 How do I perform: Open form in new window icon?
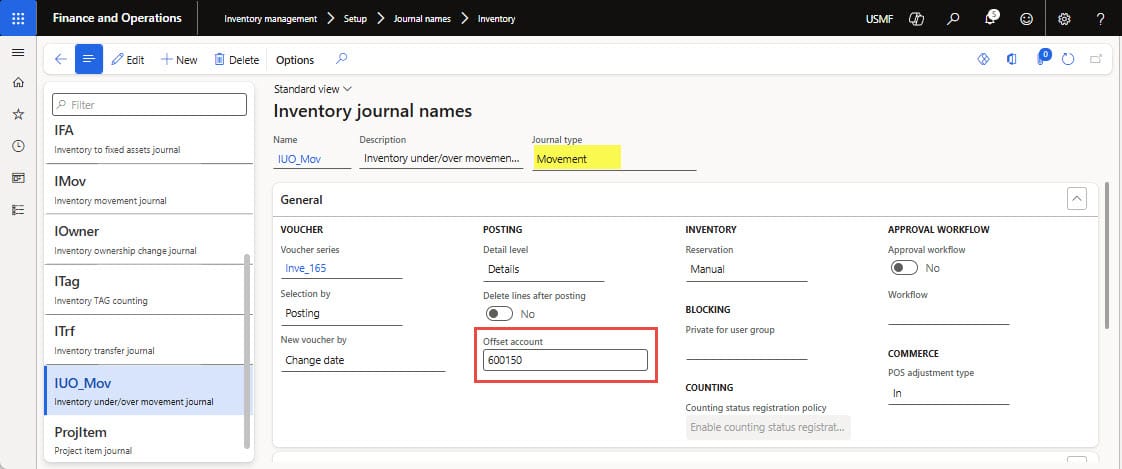click(1096, 59)
